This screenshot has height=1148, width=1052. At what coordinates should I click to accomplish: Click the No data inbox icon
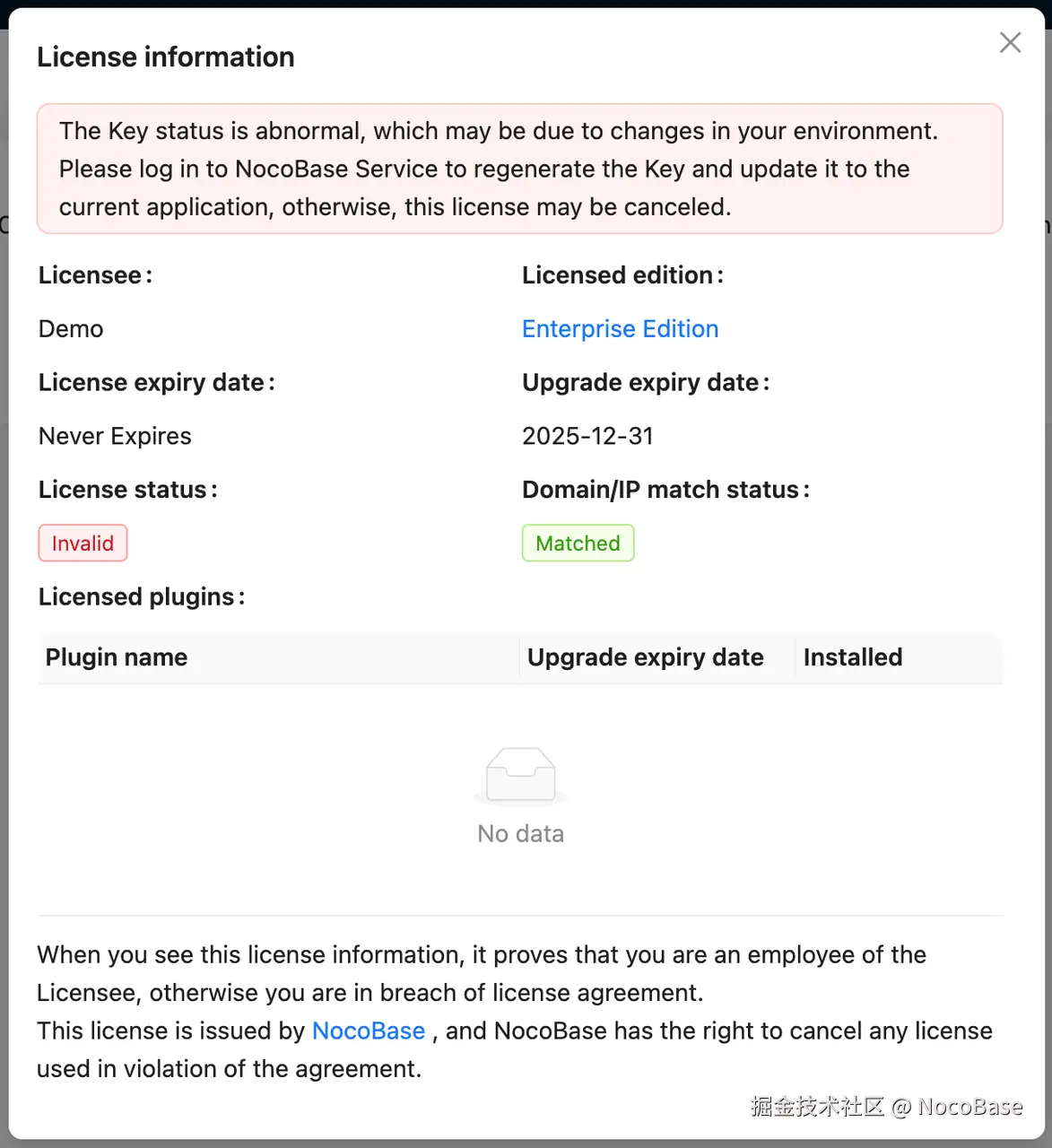click(x=520, y=775)
